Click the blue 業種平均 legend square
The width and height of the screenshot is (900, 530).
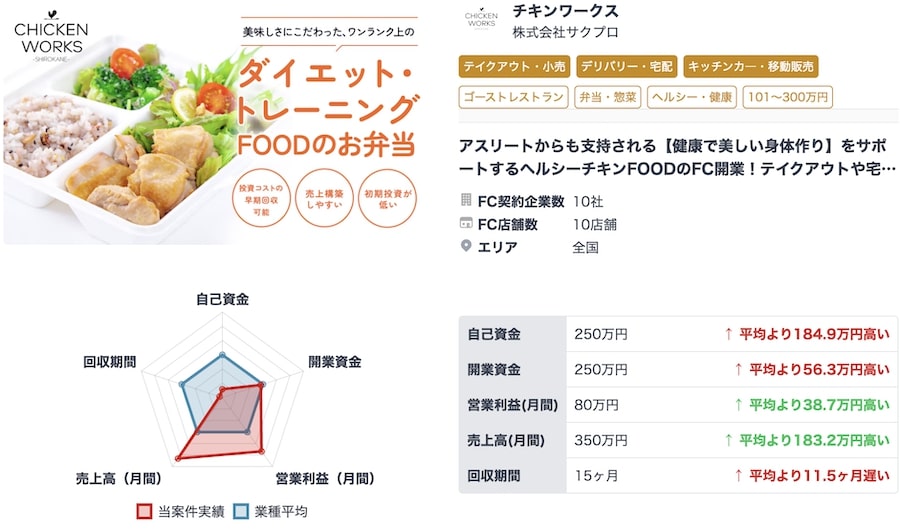[x=241, y=512]
